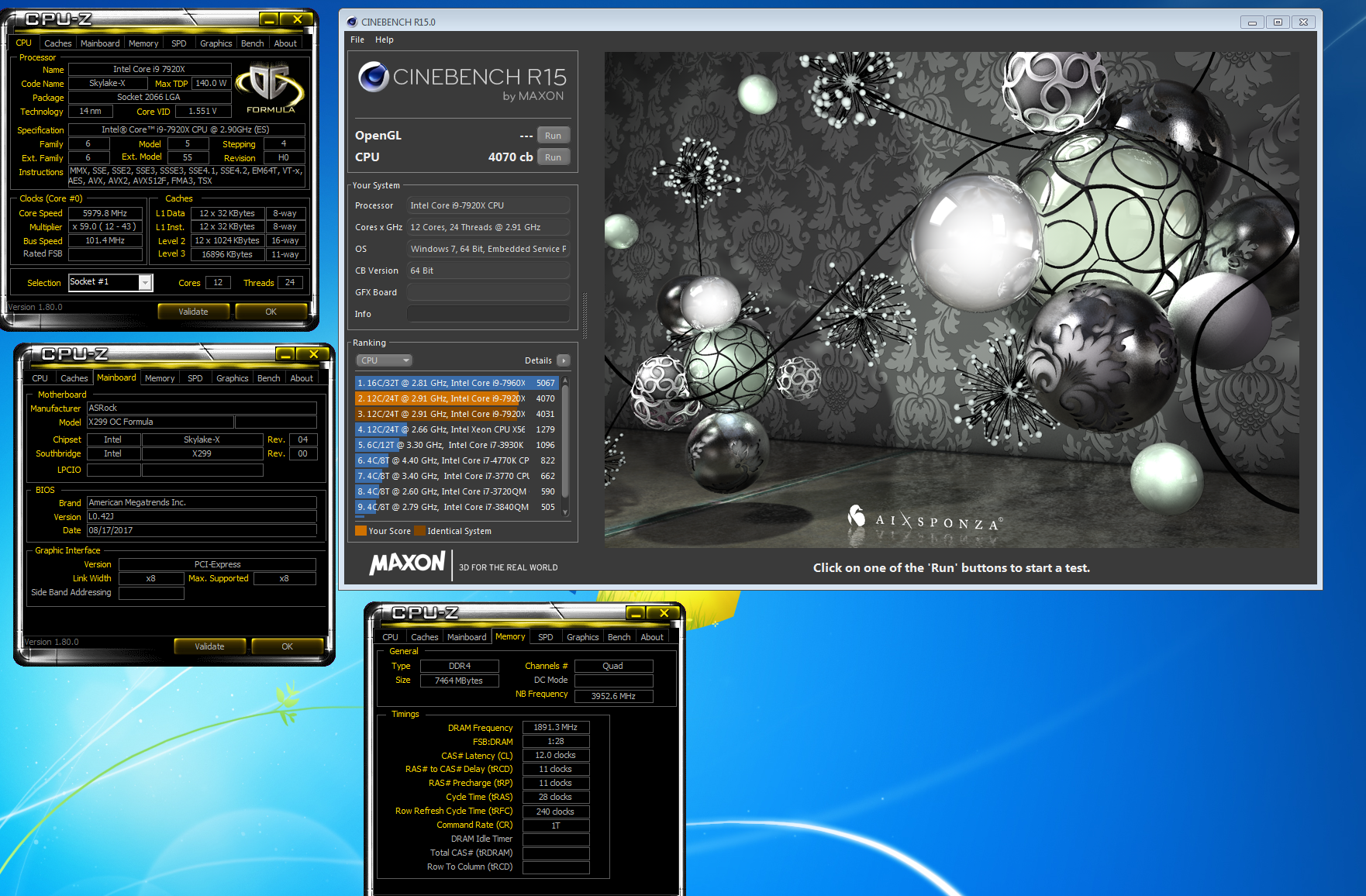
Task: Switch to Bench tab in top CPU-Z window
Action: point(252,43)
